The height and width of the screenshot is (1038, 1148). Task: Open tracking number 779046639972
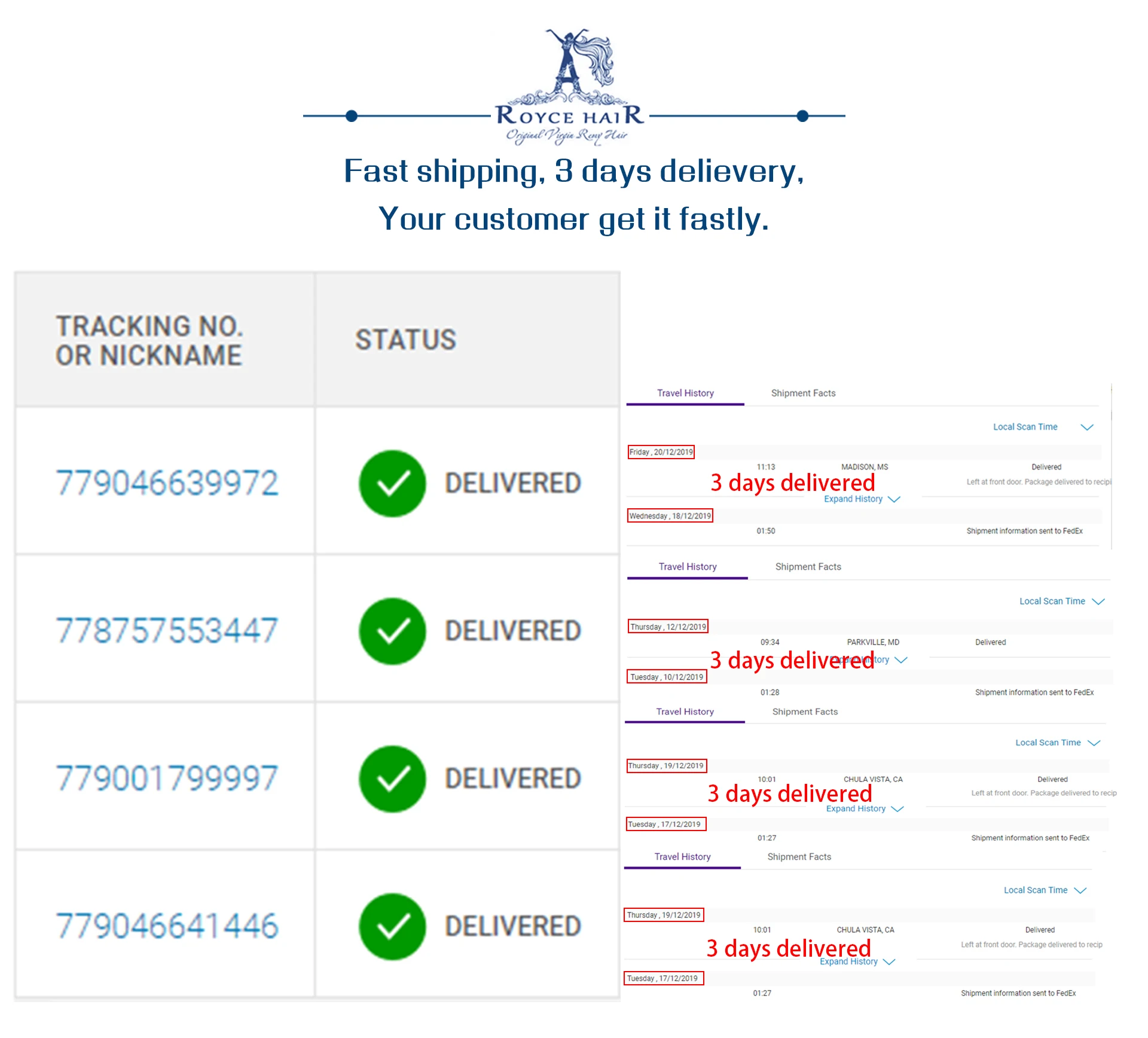(167, 483)
